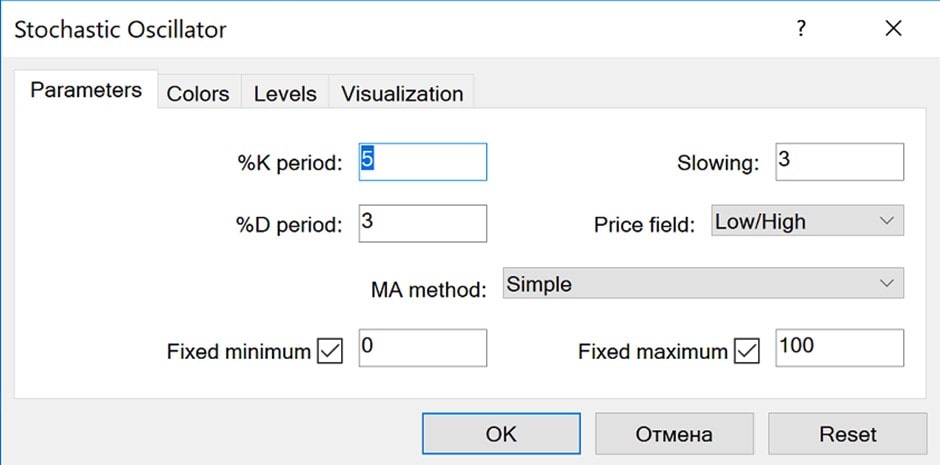Toggle the Fixed maximum checkbox

(747, 351)
